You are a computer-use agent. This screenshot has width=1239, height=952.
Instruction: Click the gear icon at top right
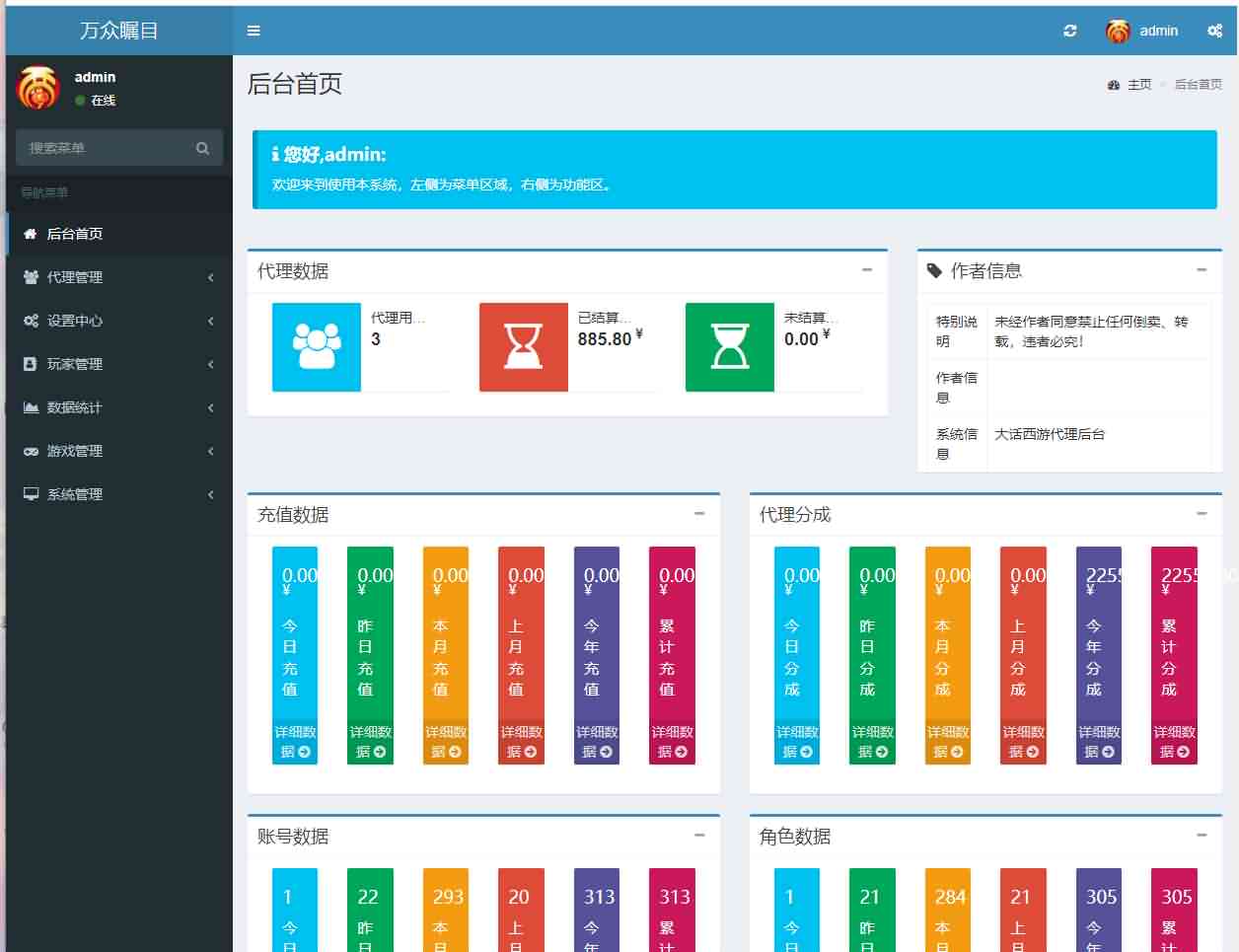point(1214,31)
